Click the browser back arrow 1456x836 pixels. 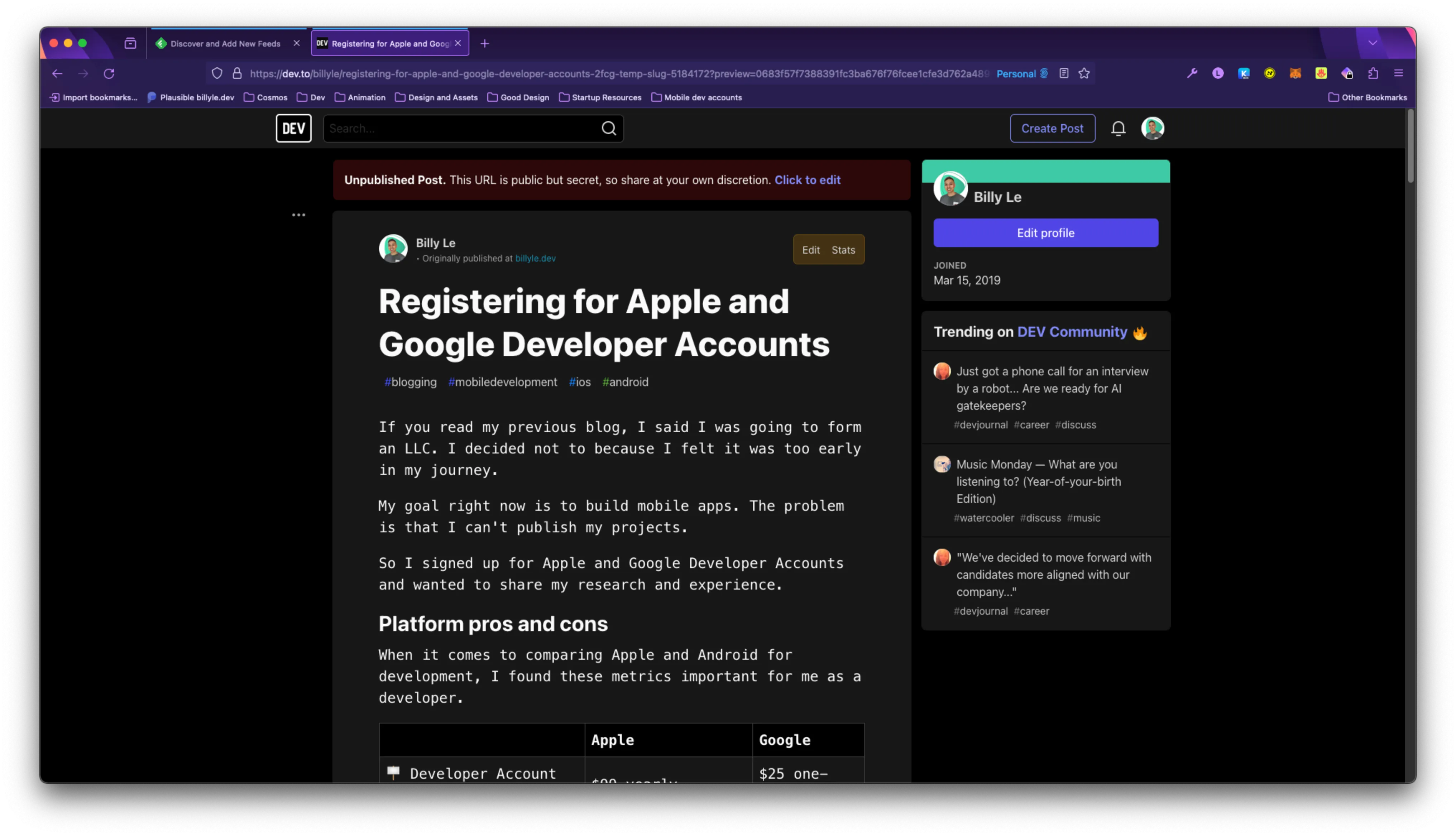point(57,73)
